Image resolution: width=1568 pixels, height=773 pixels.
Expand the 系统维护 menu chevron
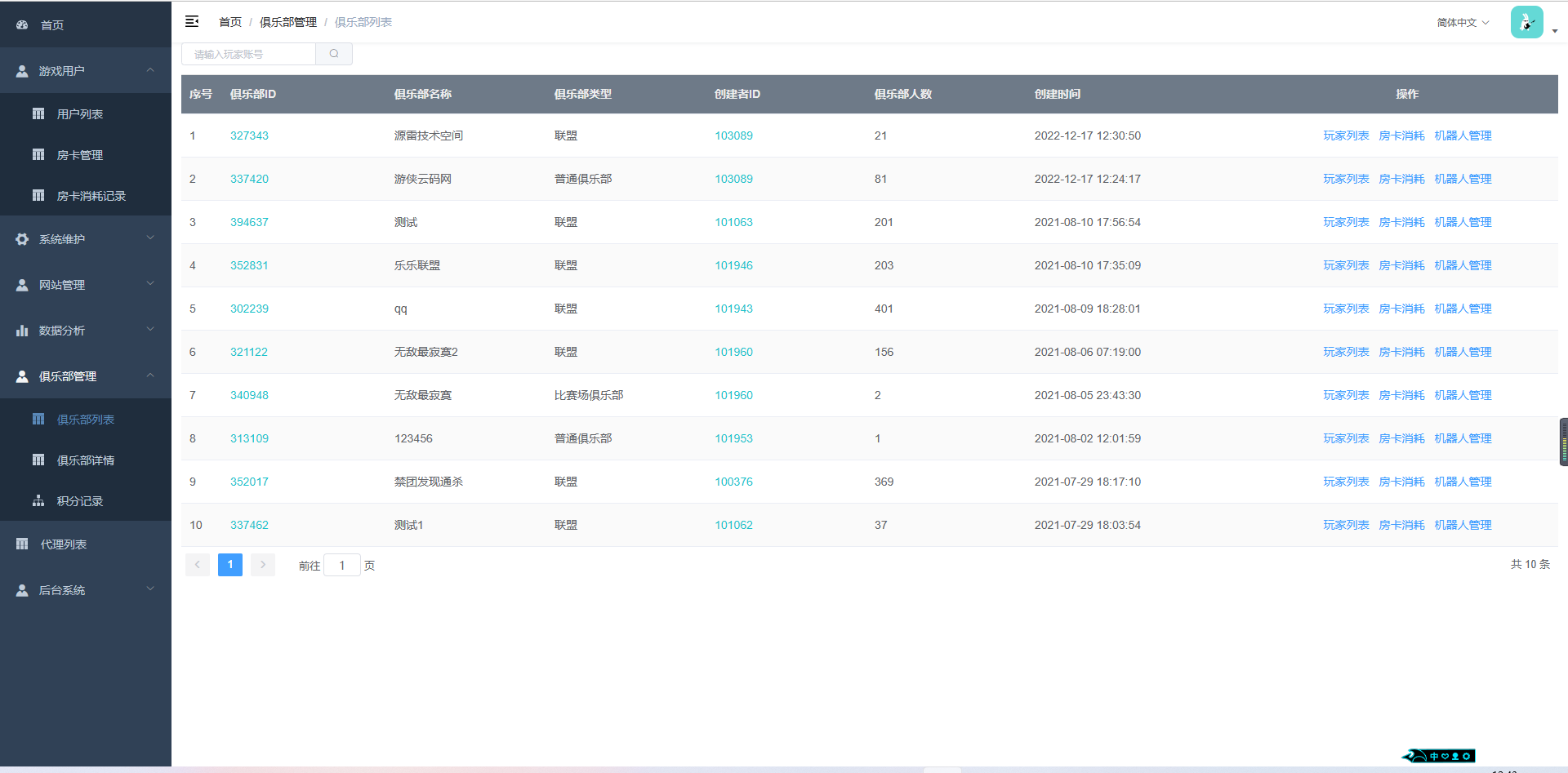150,238
